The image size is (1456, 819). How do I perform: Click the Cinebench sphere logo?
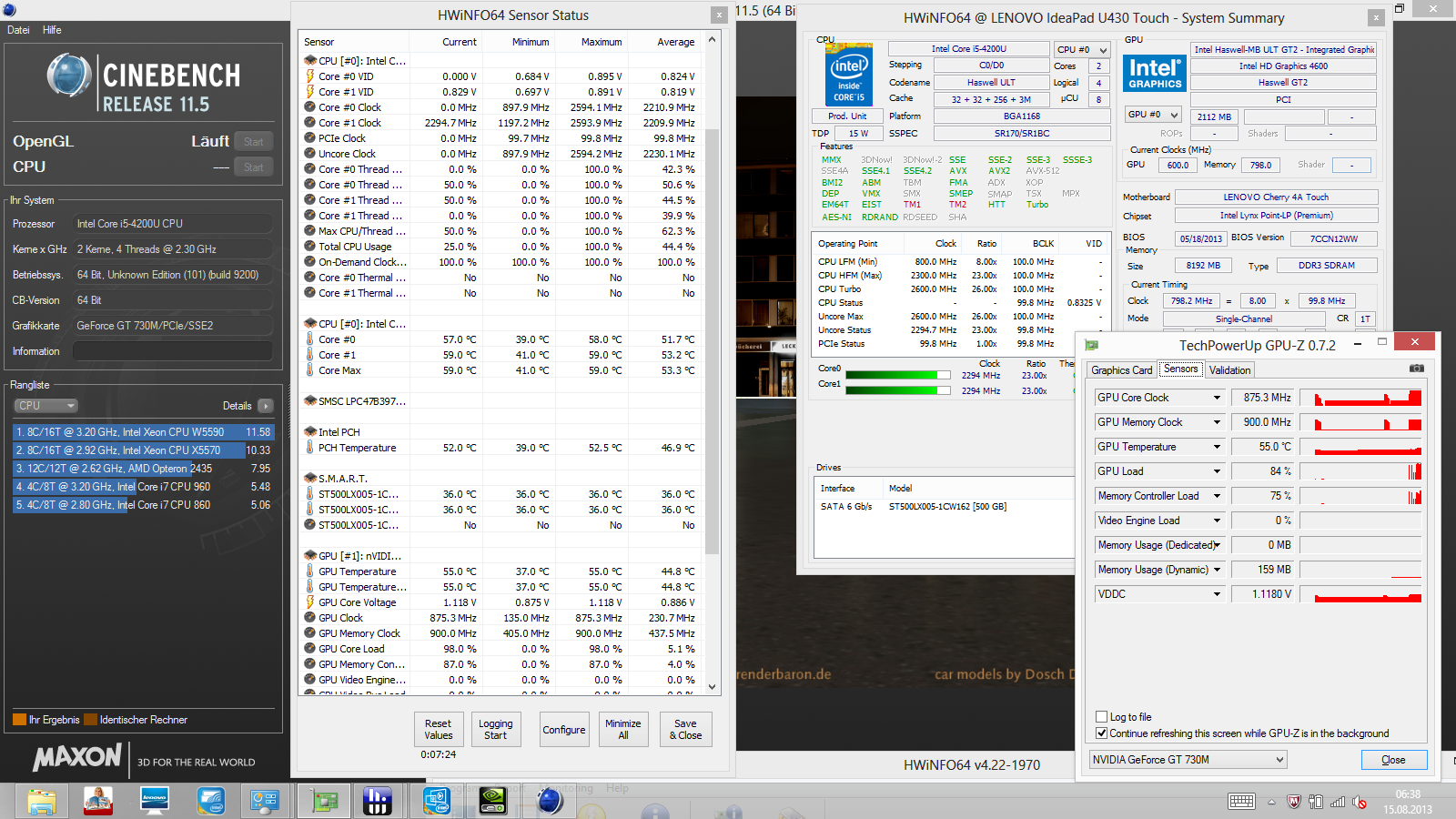tap(69, 76)
